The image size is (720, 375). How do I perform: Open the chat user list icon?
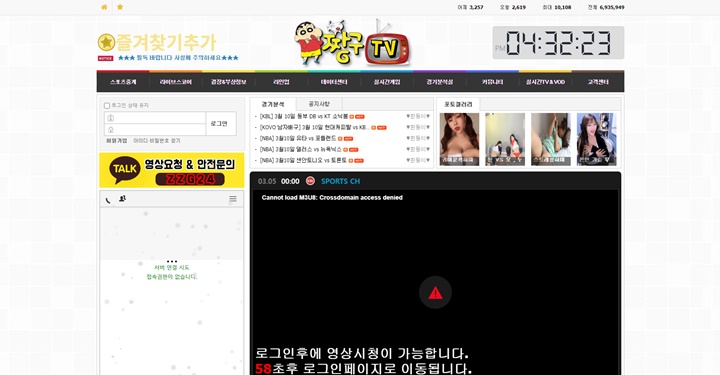(122, 199)
